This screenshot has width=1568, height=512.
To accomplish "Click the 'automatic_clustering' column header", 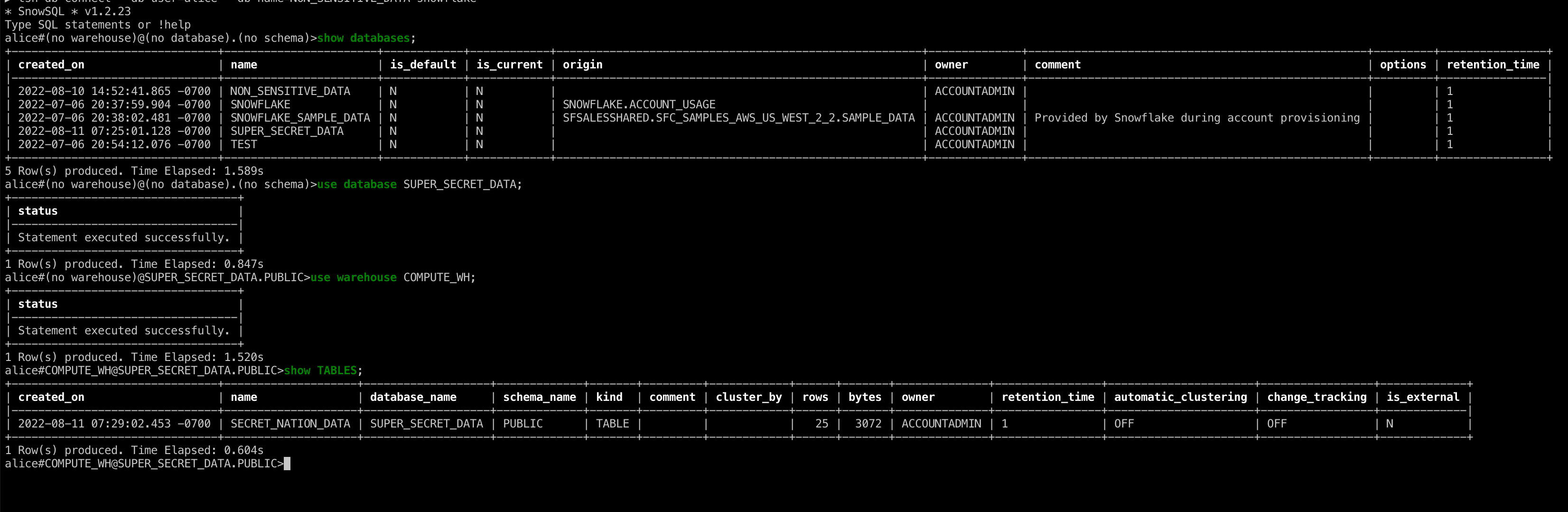I will pyautogui.click(x=1180, y=398).
